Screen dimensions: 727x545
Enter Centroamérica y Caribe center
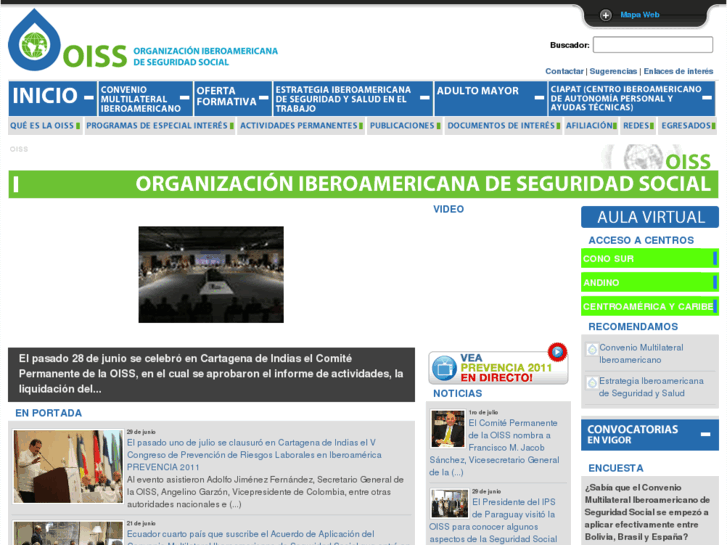tap(650, 307)
